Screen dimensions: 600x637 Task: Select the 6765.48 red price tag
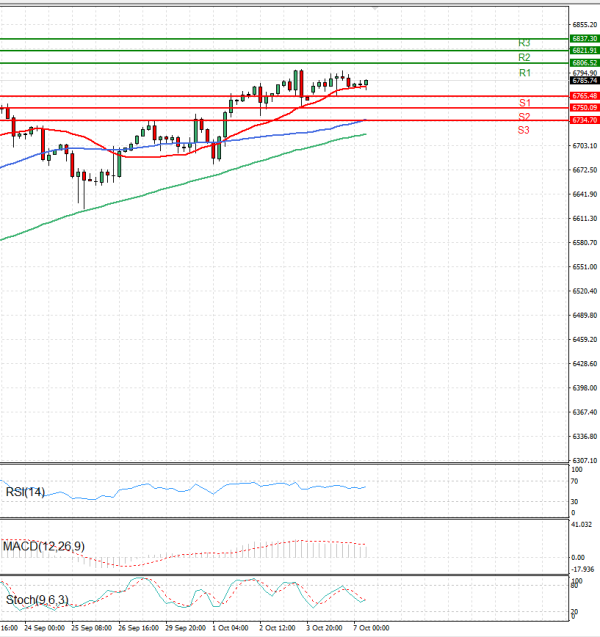583,96
